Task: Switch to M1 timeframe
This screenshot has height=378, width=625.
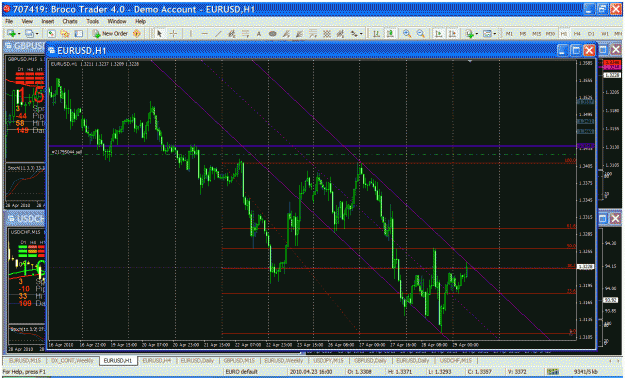Action: (x=509, y=34)
